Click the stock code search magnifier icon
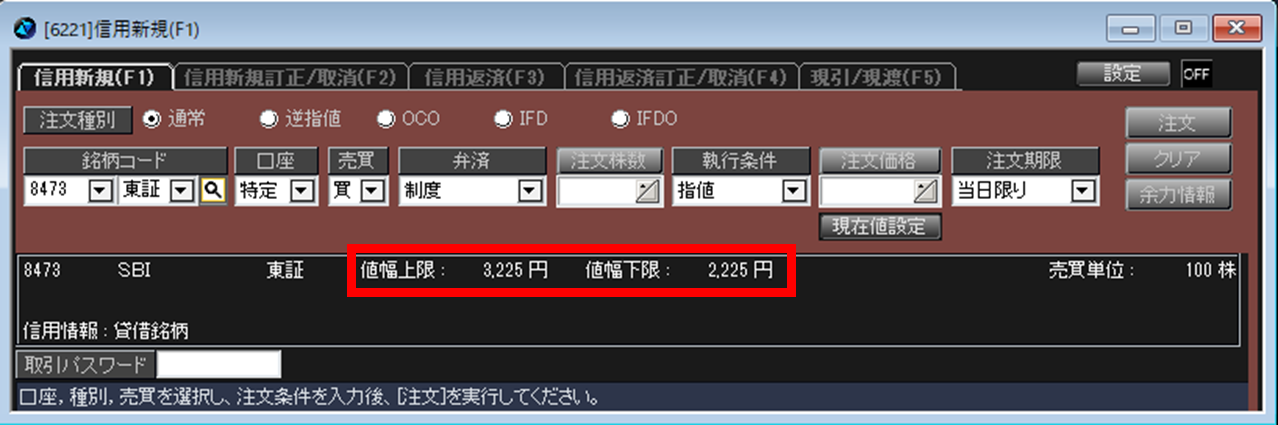This screenshot has width=1278, height=425. pyautogui.click(x=212, y=190)
